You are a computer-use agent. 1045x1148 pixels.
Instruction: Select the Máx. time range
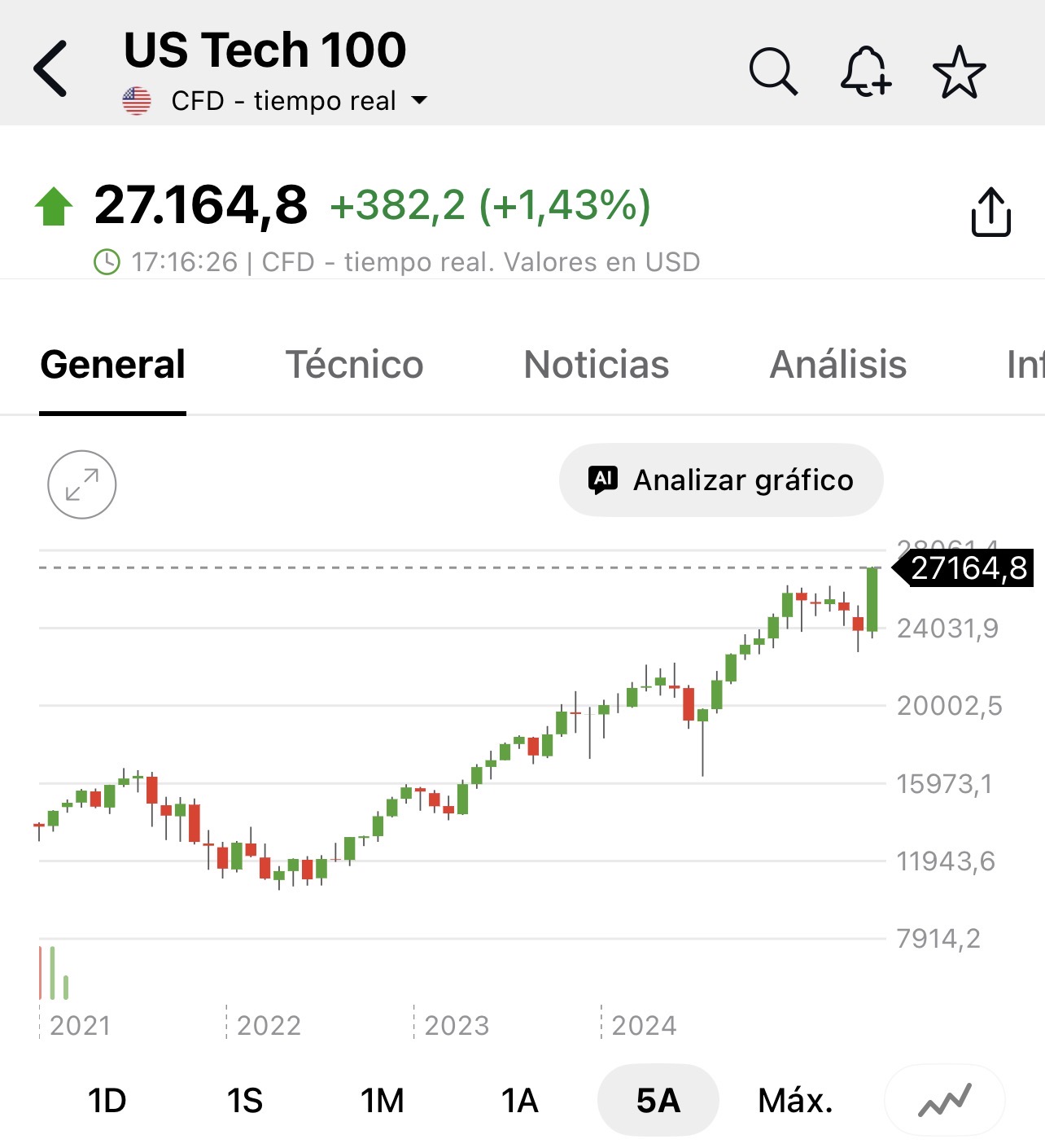pos(795,1101)
